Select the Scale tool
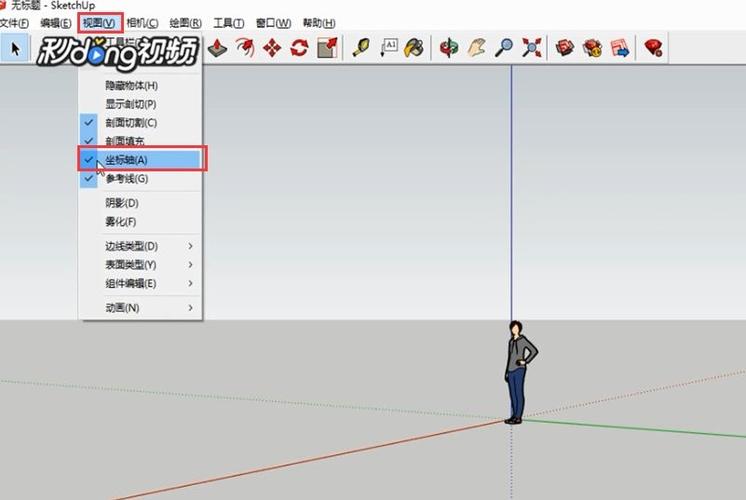Viewport: 746px width, 500px height. click(327, 48)
